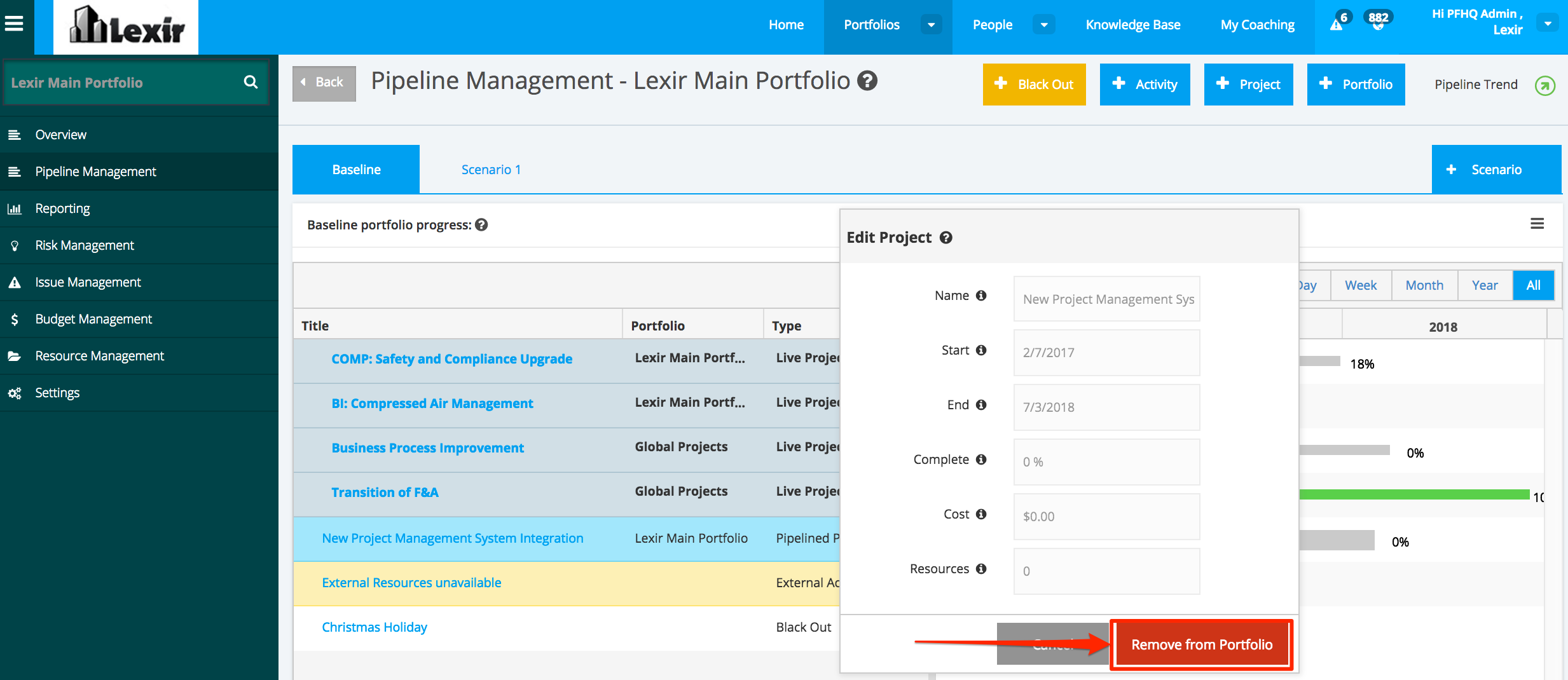Open the panel options hamburger icon

[x=1537, y=224]
